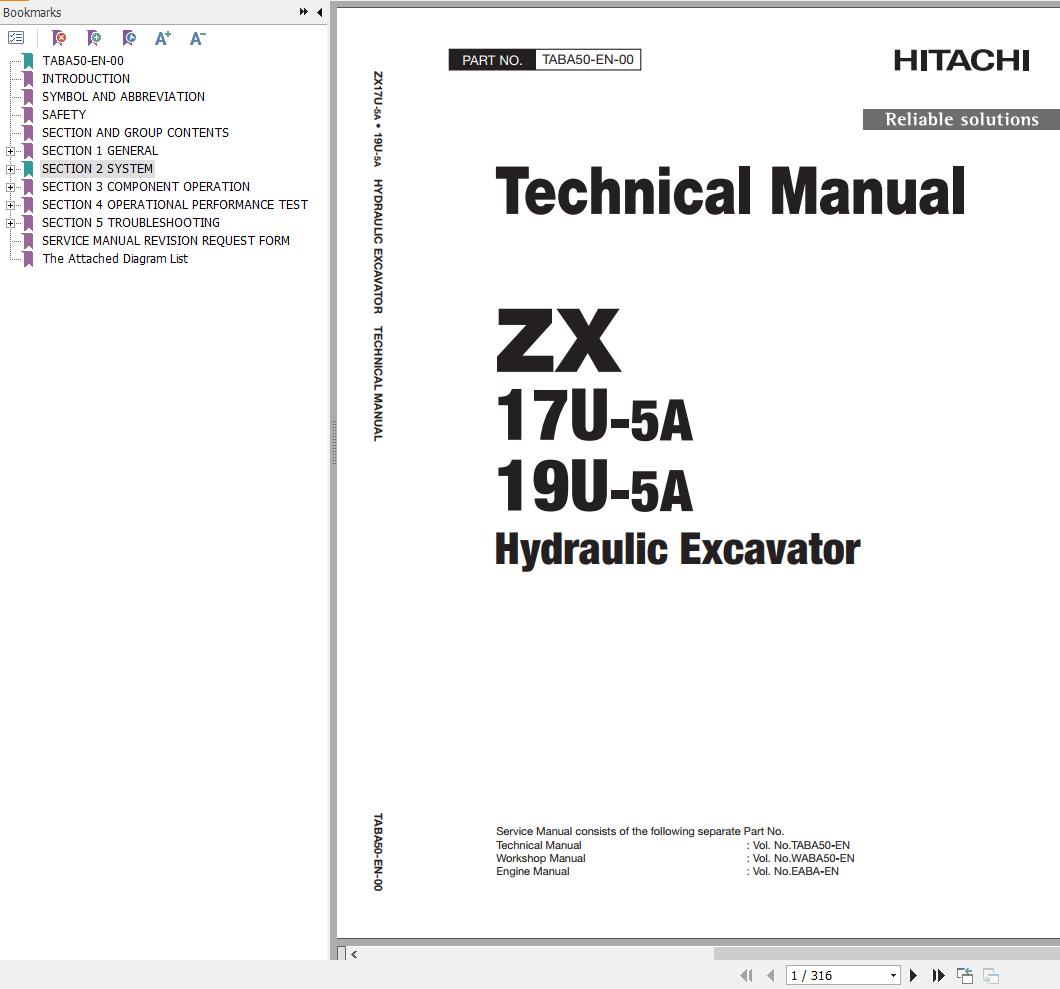Click the previous view icon

coord(965,975)
